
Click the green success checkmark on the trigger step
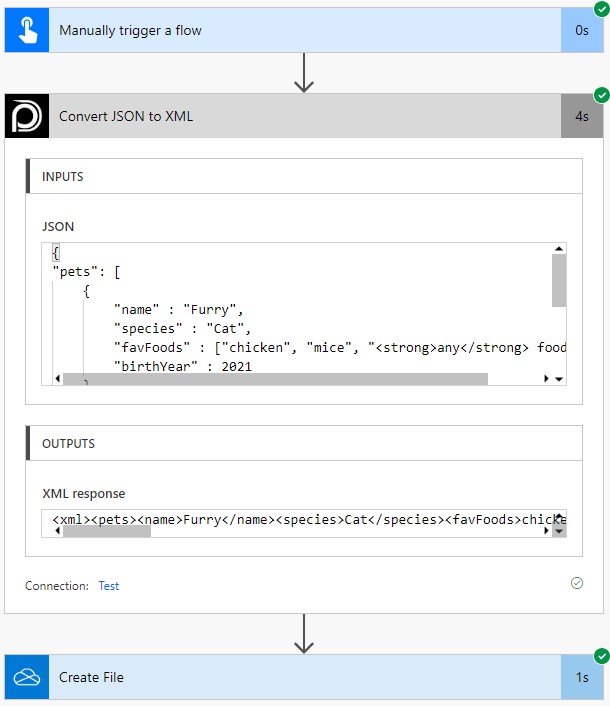click(601, 9)
